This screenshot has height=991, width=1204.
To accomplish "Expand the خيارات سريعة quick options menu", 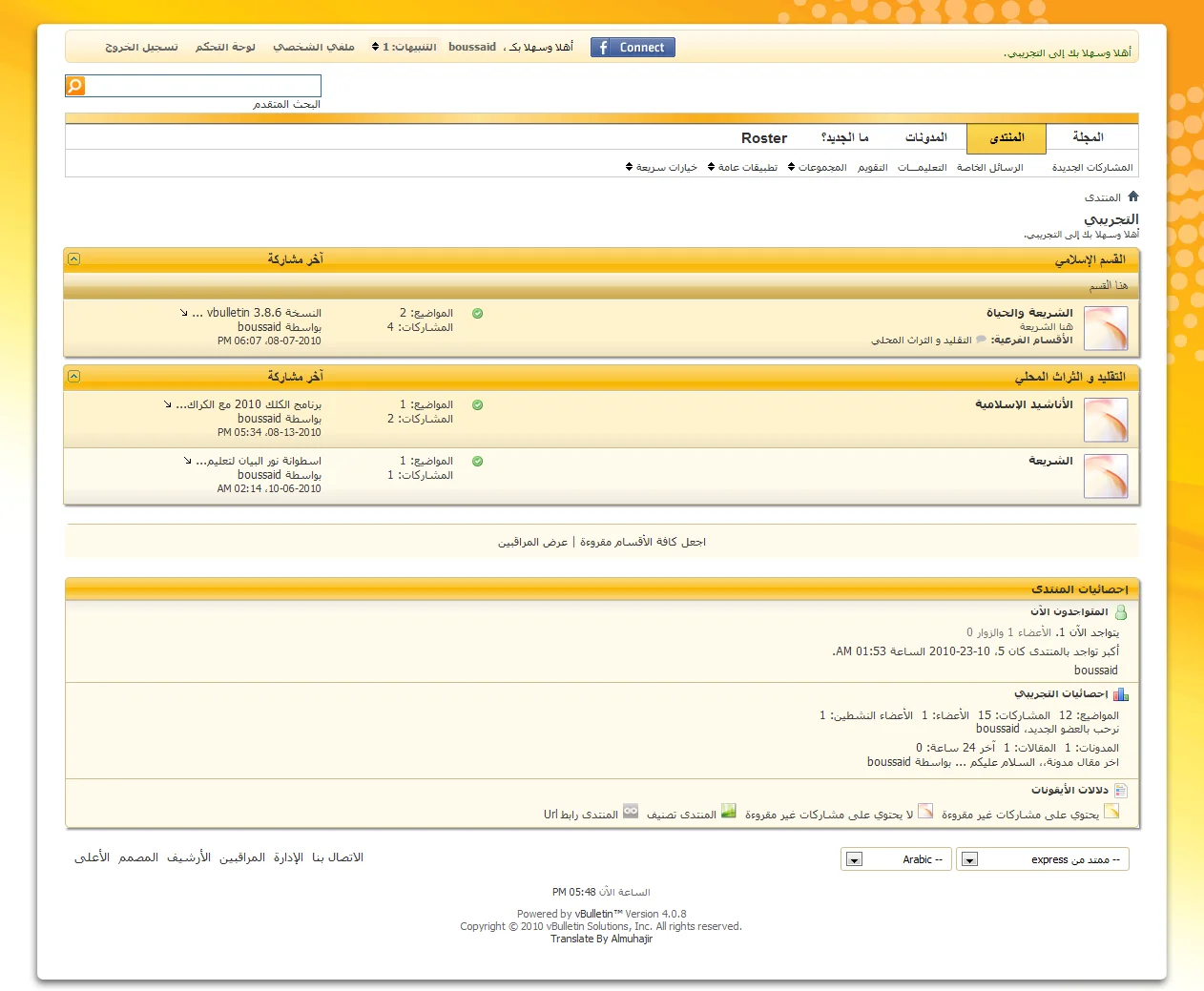I will [661, 168].
